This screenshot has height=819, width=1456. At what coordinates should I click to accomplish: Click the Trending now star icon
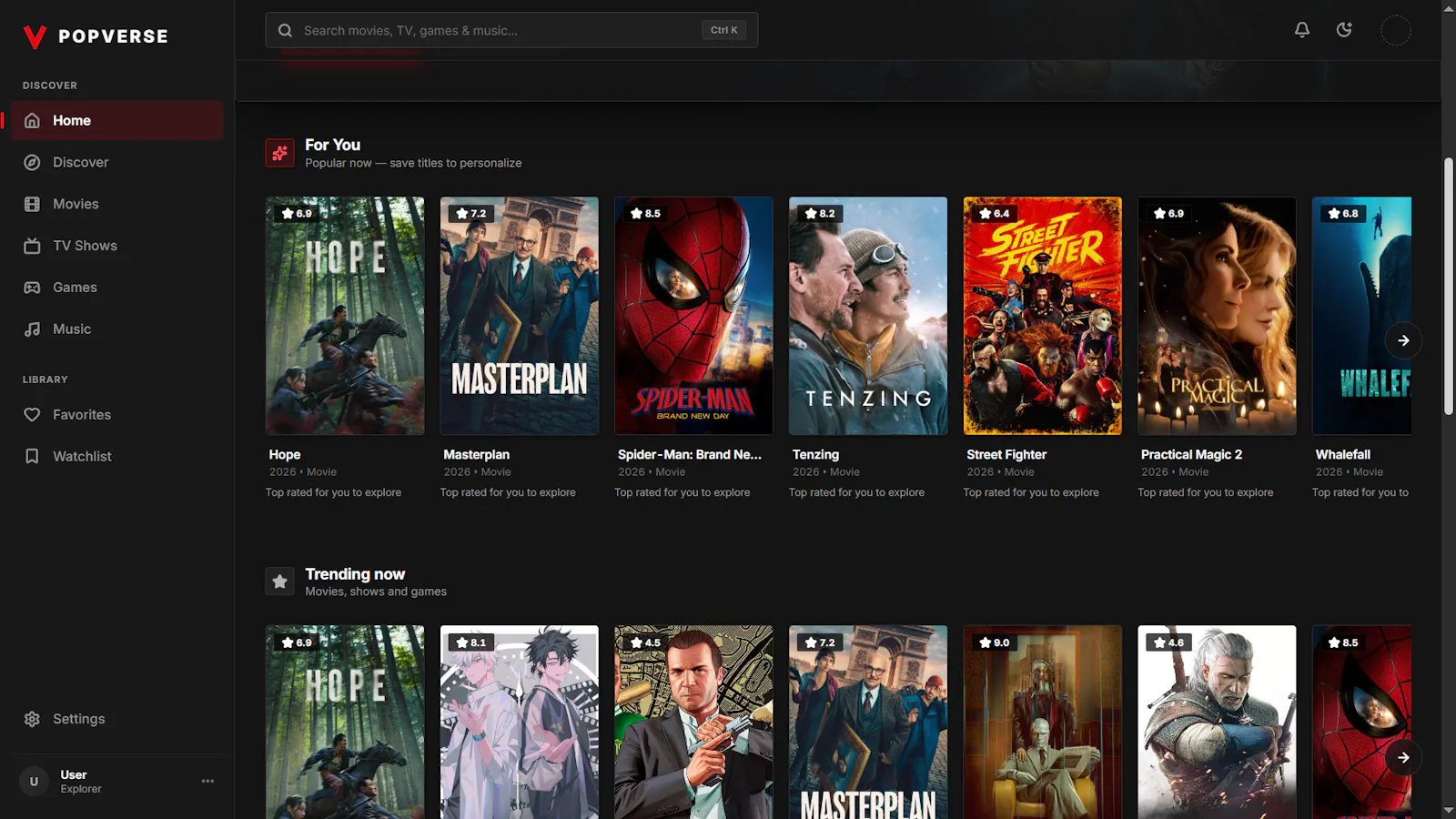click(x=280, y=581)
